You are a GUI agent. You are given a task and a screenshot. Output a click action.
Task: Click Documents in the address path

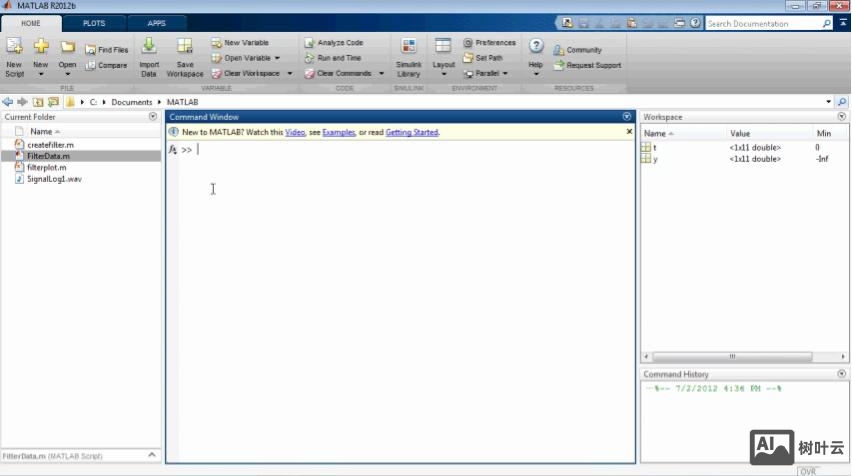click(131, 102)
